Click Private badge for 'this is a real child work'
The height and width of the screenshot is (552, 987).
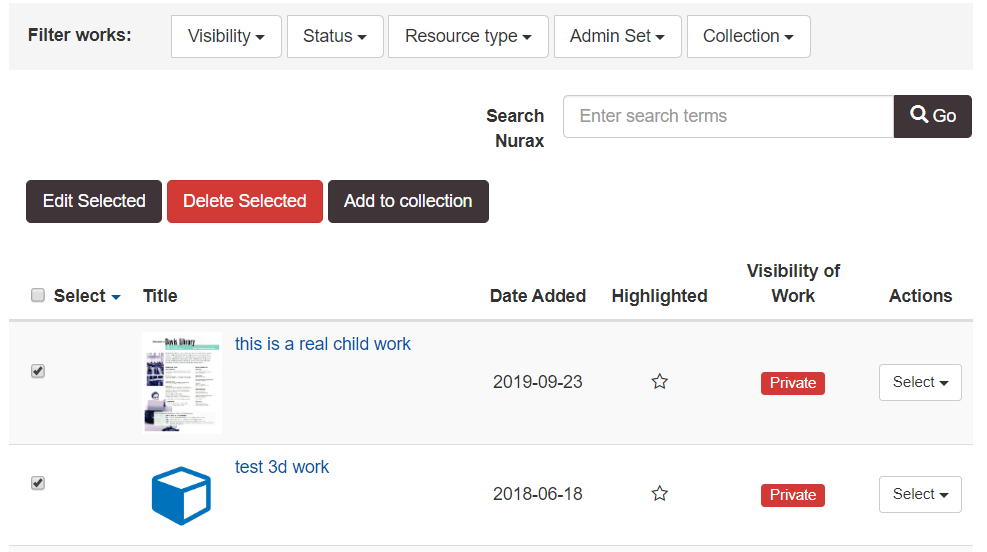point(792,383)
